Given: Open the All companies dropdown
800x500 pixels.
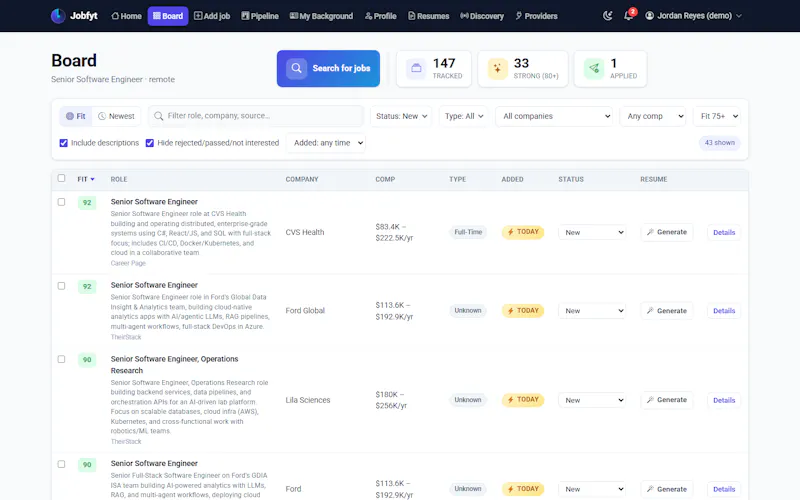Looking at the screenshot, I should (x=555, y=116).
